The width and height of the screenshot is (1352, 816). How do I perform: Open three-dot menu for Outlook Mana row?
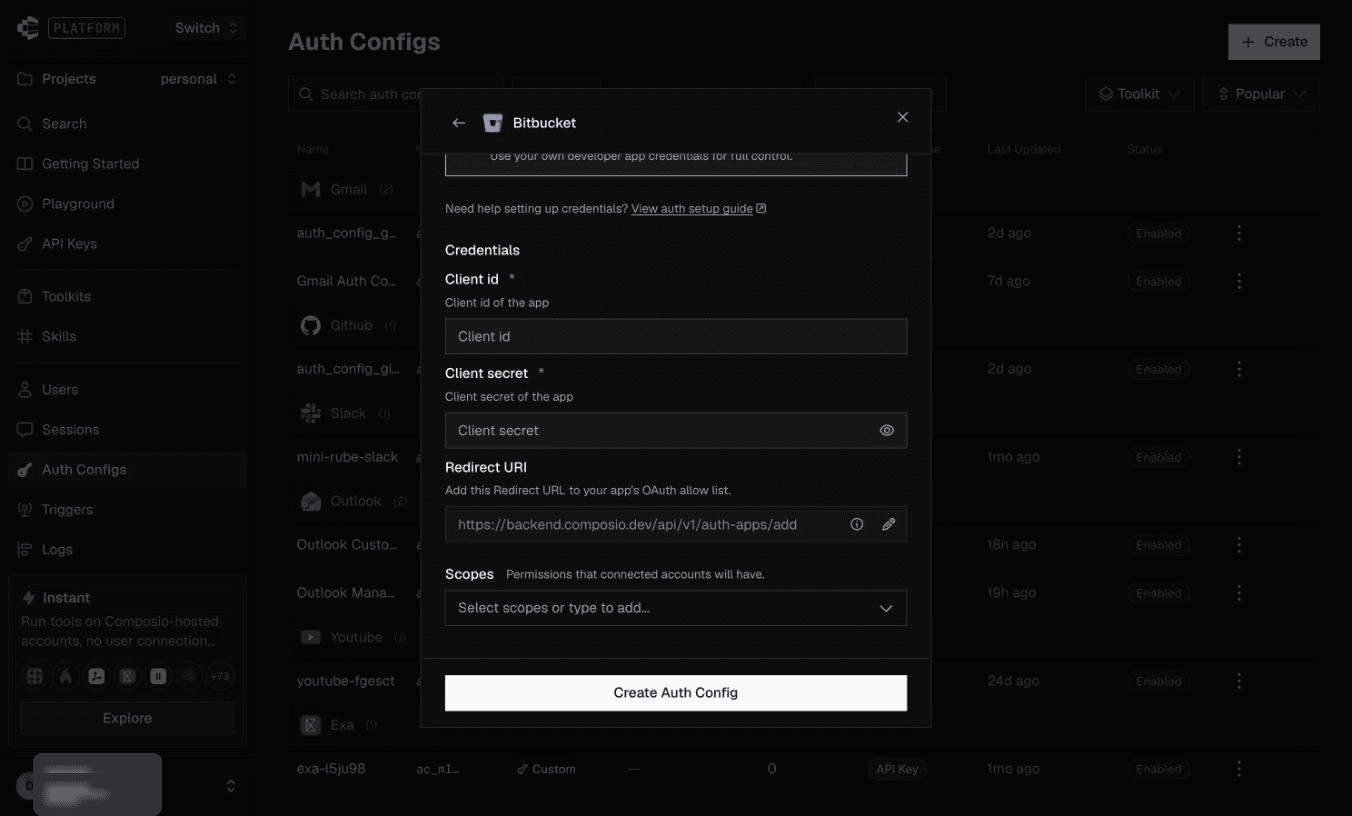1239,593
